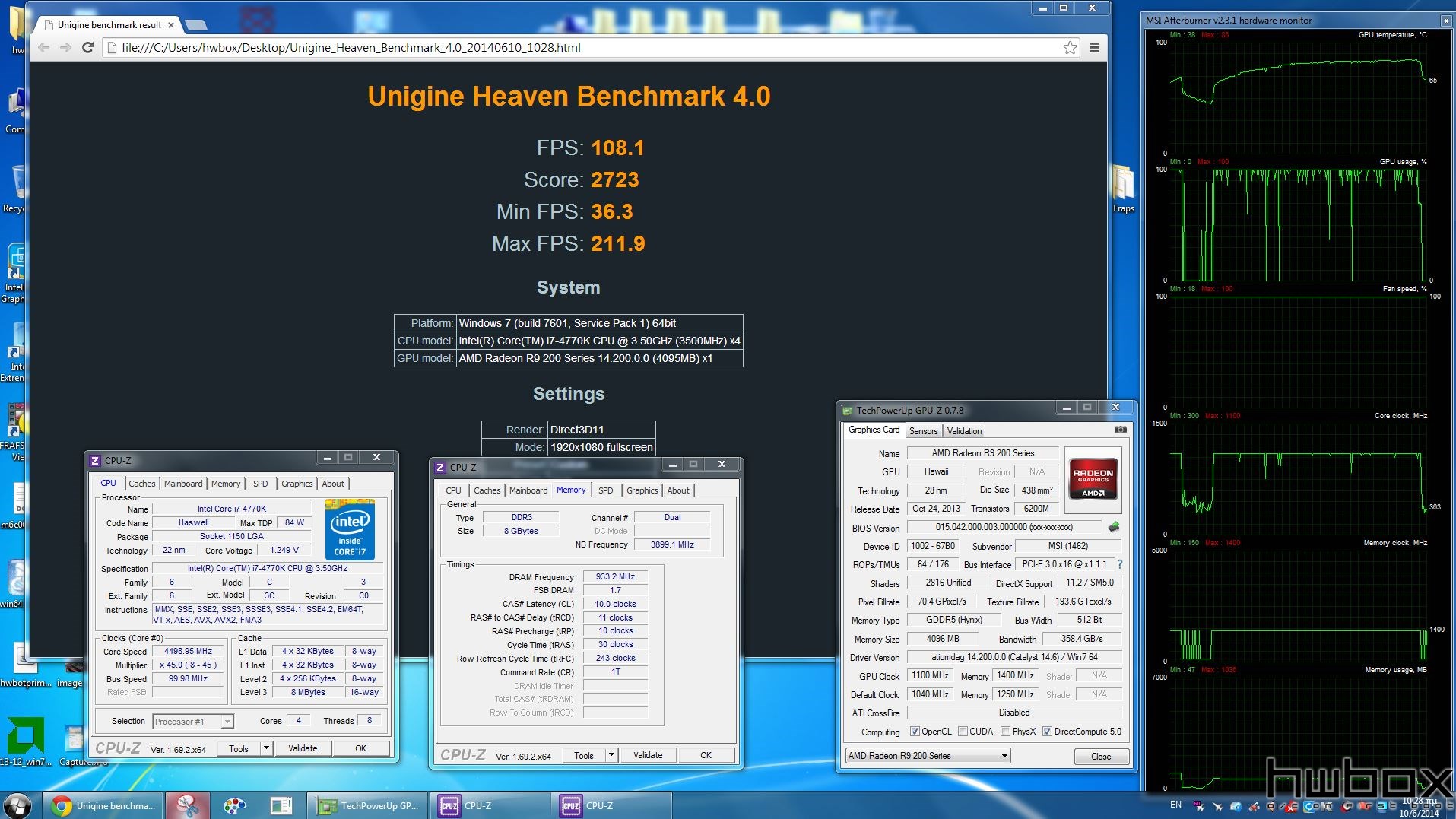Open Caches tab in left CPU-Z window
The height and width of the screenshot is (819, 1456).
[141, 484]
